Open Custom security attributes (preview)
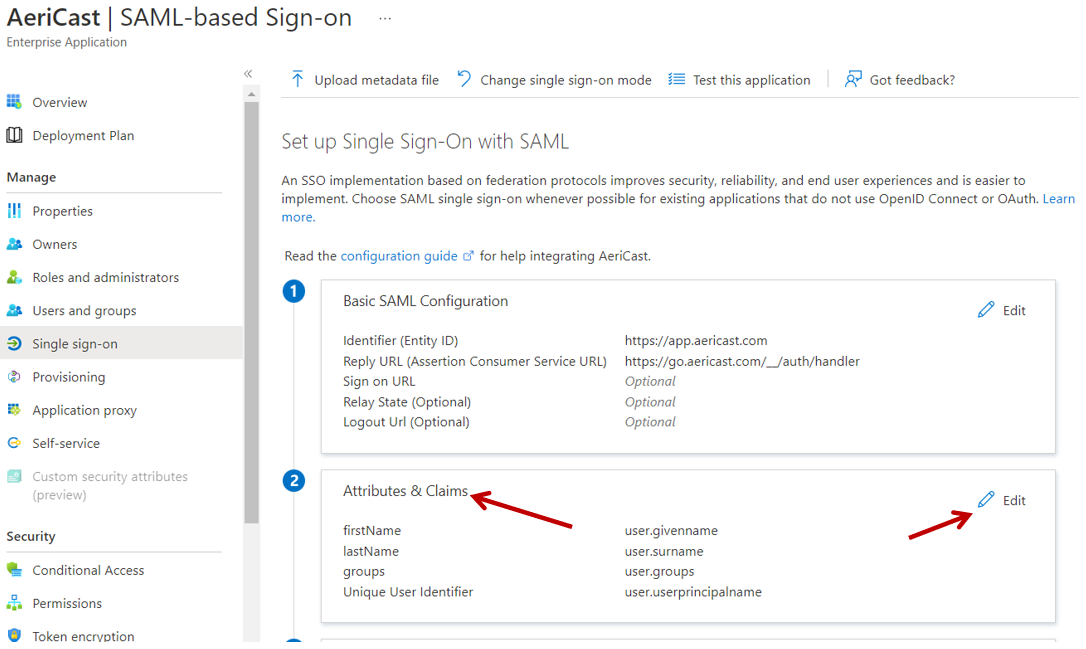 (110, 486)
